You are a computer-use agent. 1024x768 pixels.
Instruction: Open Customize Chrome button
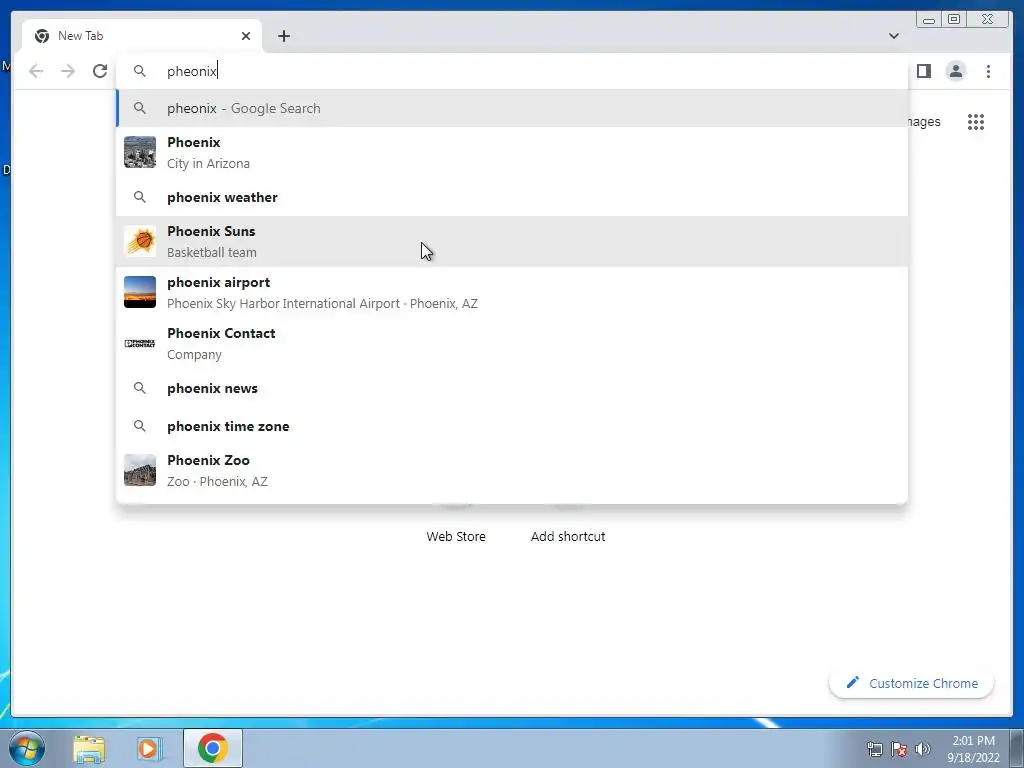pyautogui.click(x=912, y=683)
